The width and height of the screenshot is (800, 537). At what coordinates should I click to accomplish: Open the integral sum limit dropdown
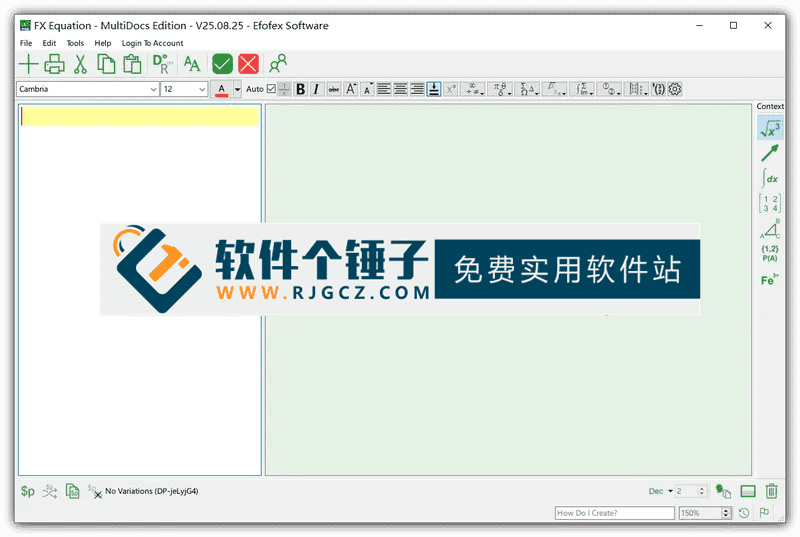tap(582, 89)
